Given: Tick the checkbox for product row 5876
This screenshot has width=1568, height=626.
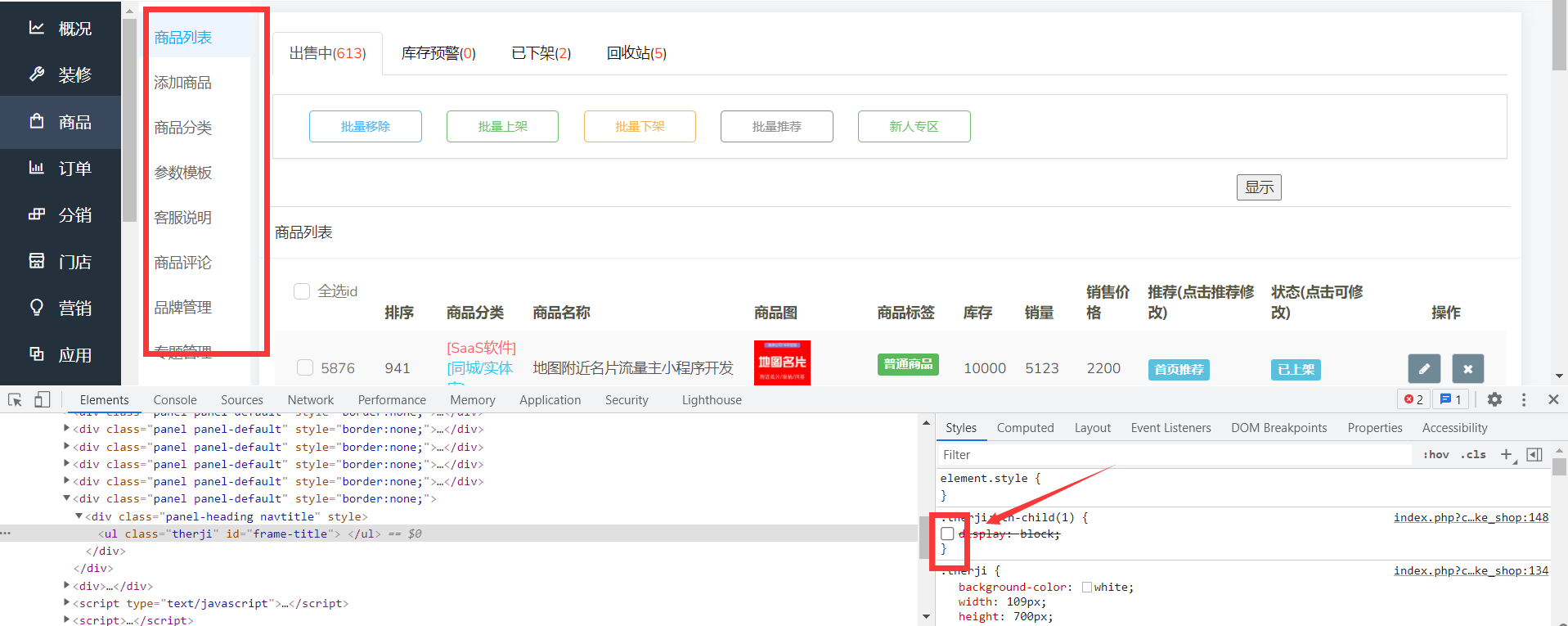Looking at the screenshot, I should click(x=305, y=367).
